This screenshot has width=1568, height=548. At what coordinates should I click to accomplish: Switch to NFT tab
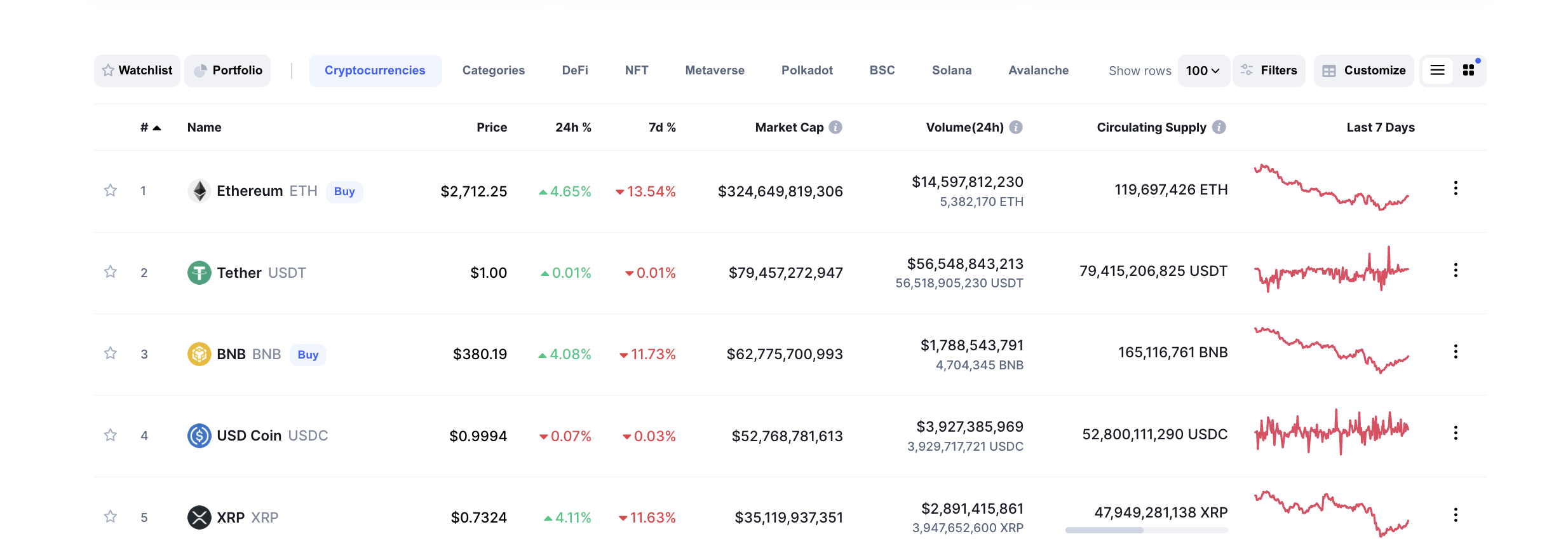[x=637, y=71]
